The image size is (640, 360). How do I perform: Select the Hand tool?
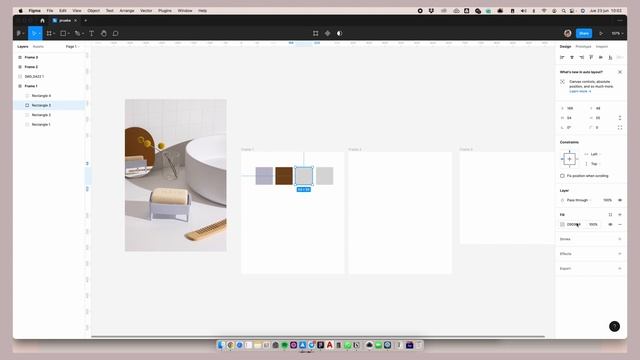pyautogui.click(x=104, y=33)
